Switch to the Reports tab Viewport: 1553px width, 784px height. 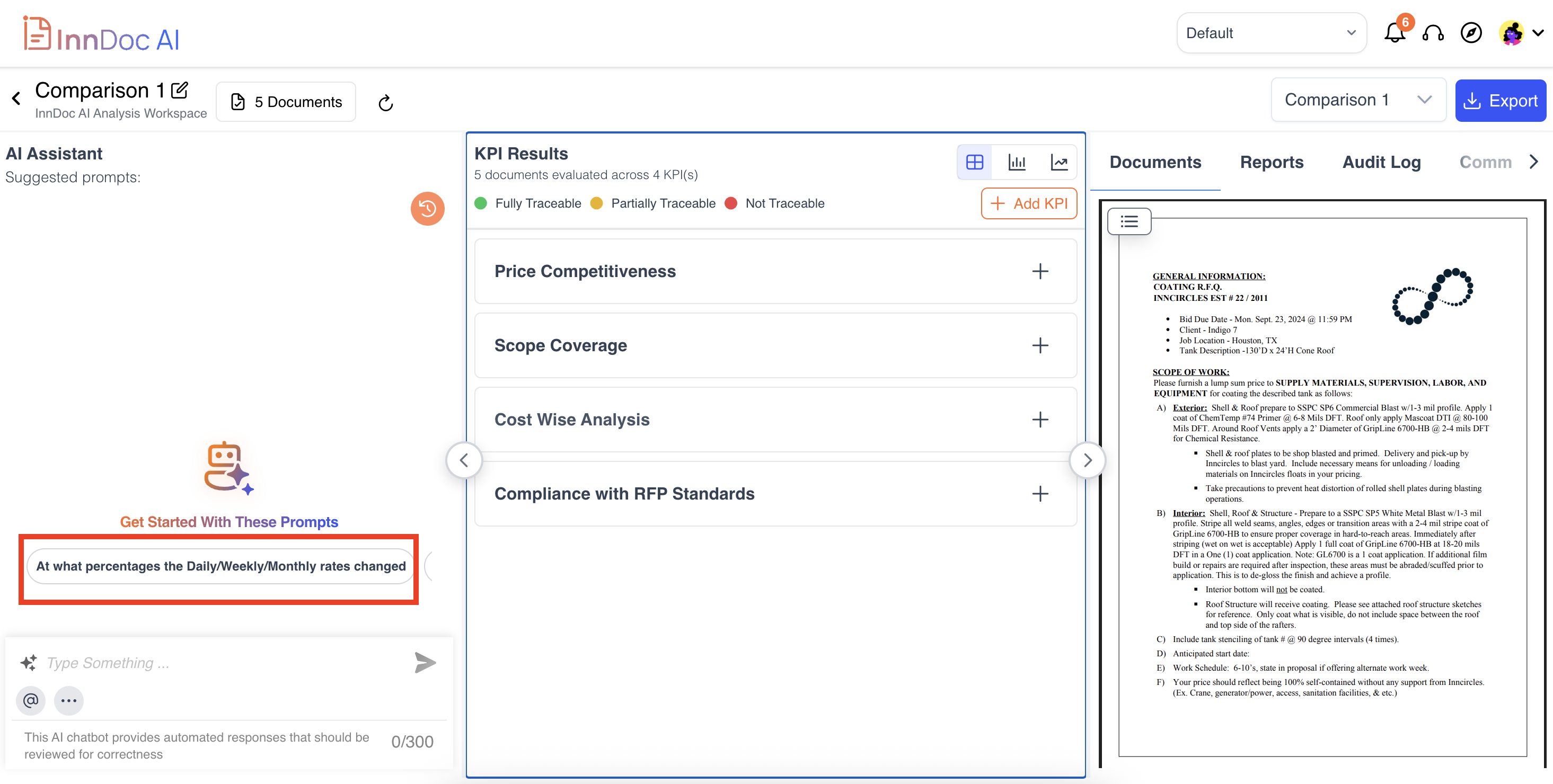[1272, 162]
